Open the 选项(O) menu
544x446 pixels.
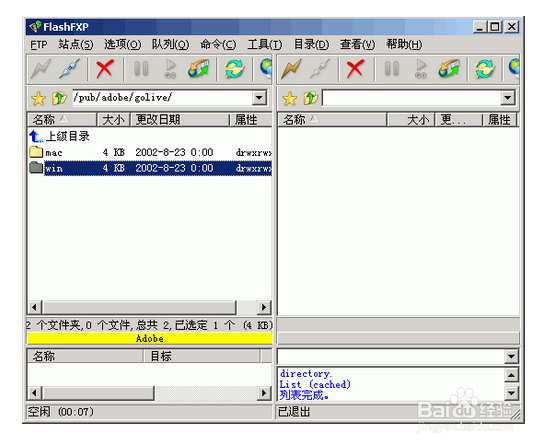point(122,44)
